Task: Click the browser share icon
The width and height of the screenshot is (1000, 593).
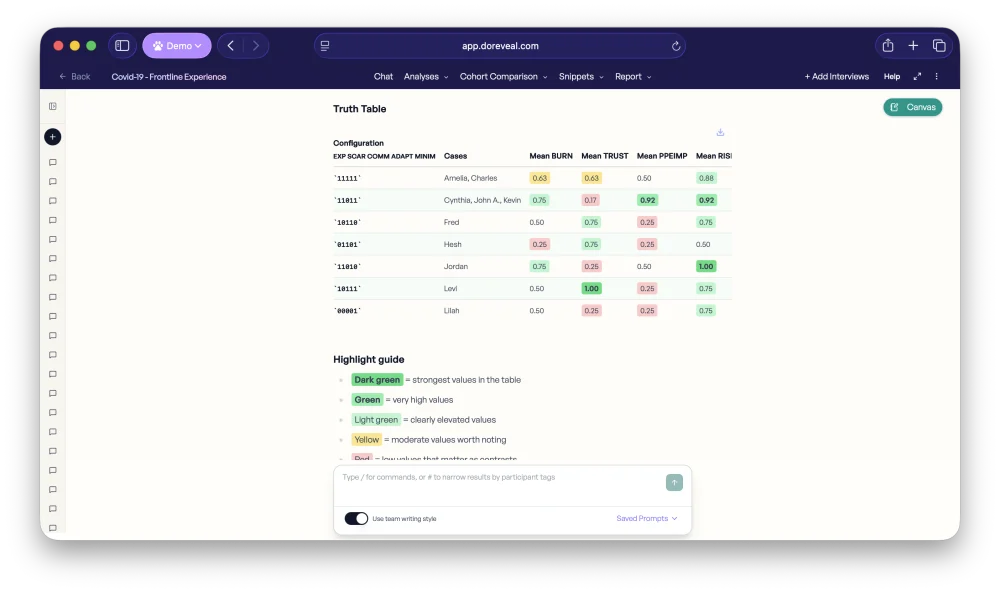Action: click(888, 45)
